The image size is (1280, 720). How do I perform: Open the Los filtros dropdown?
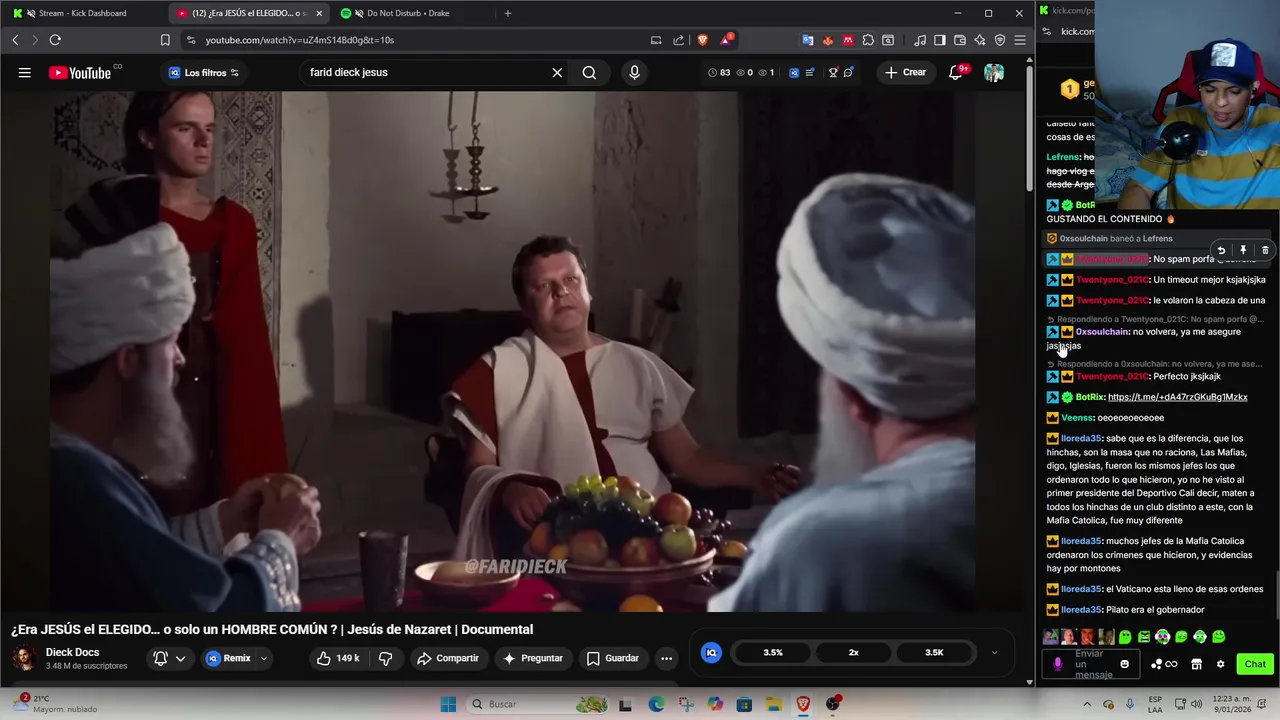click(x=203, y=72)
